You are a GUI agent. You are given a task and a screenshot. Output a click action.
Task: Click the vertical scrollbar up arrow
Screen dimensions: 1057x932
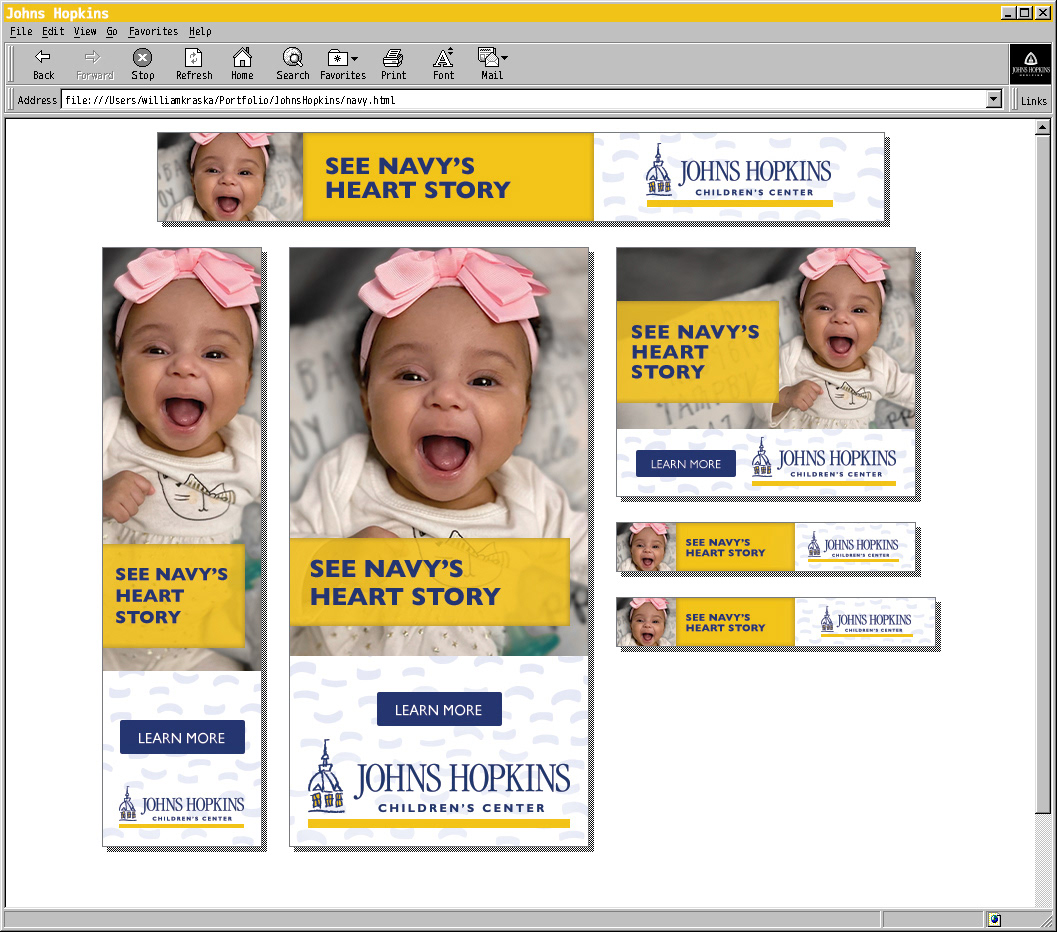(x=1042, y=127)
